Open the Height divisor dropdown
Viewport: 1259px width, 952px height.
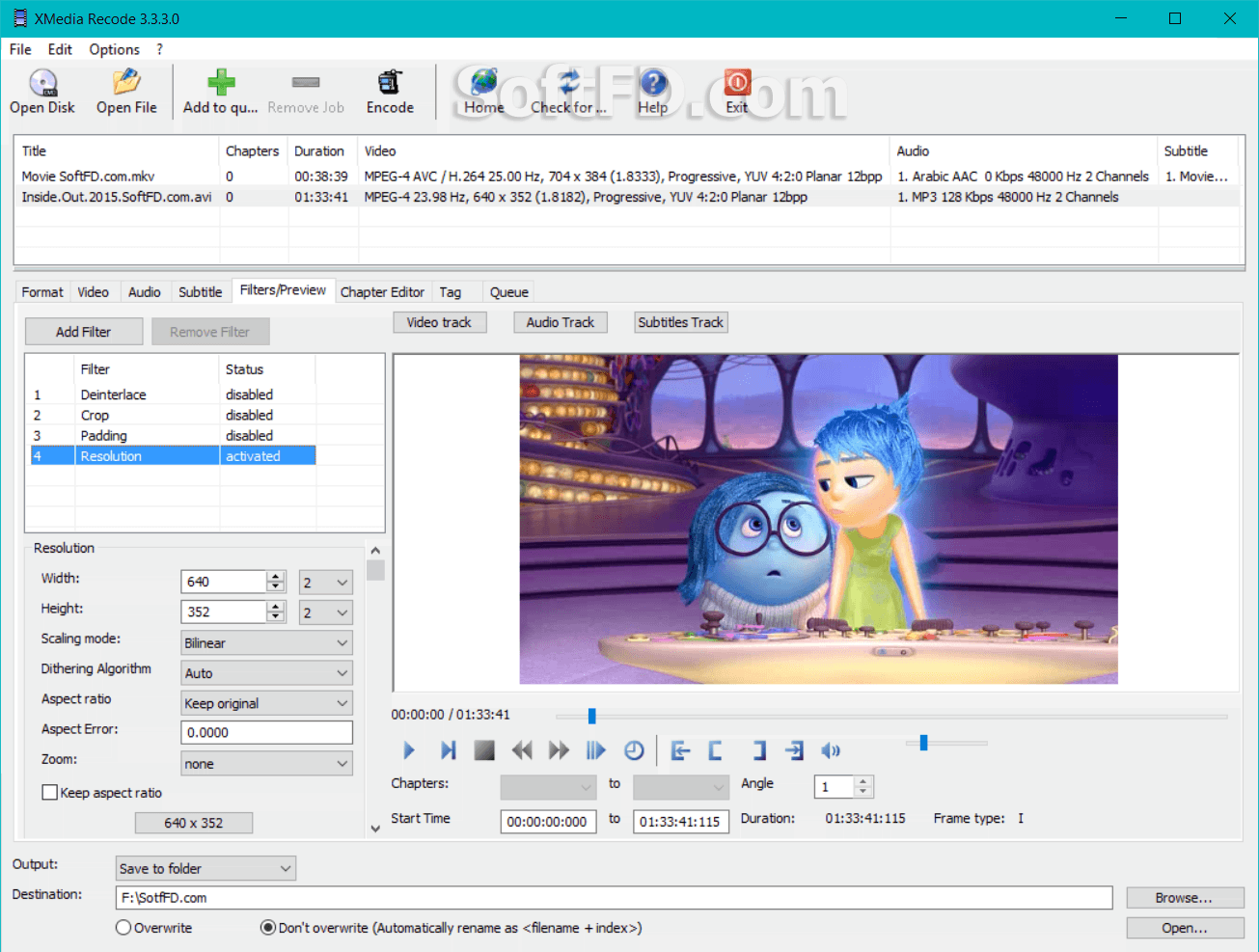pyautogui.click(x=326, y=612)
